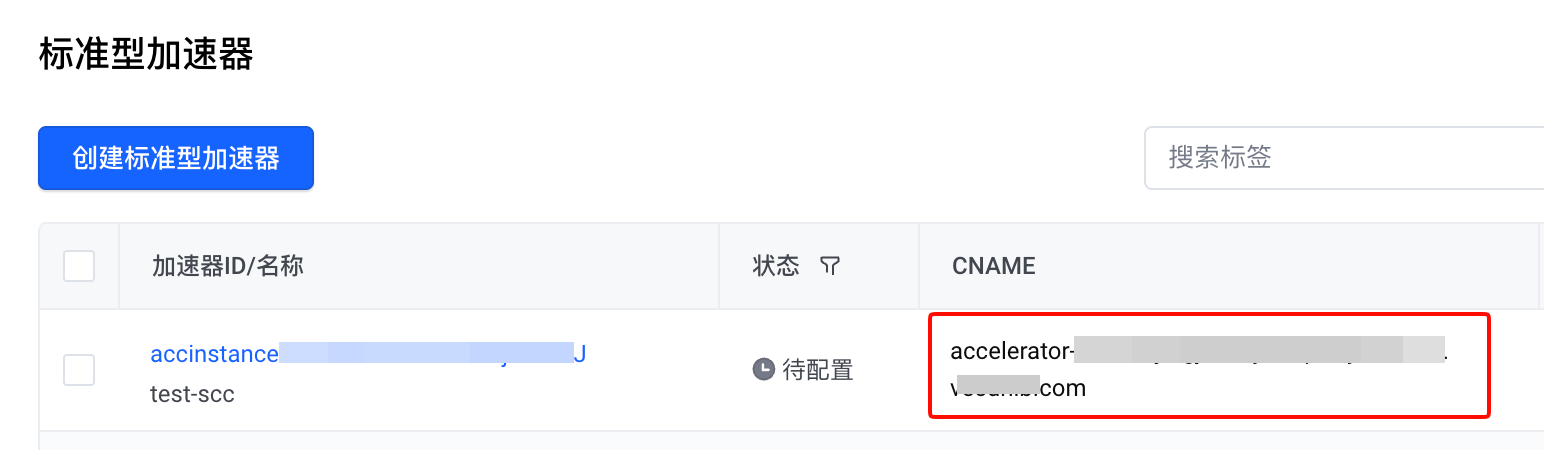Select the 待配置 status text
The width and height of the screenshot is (1544, 450).
817,370
